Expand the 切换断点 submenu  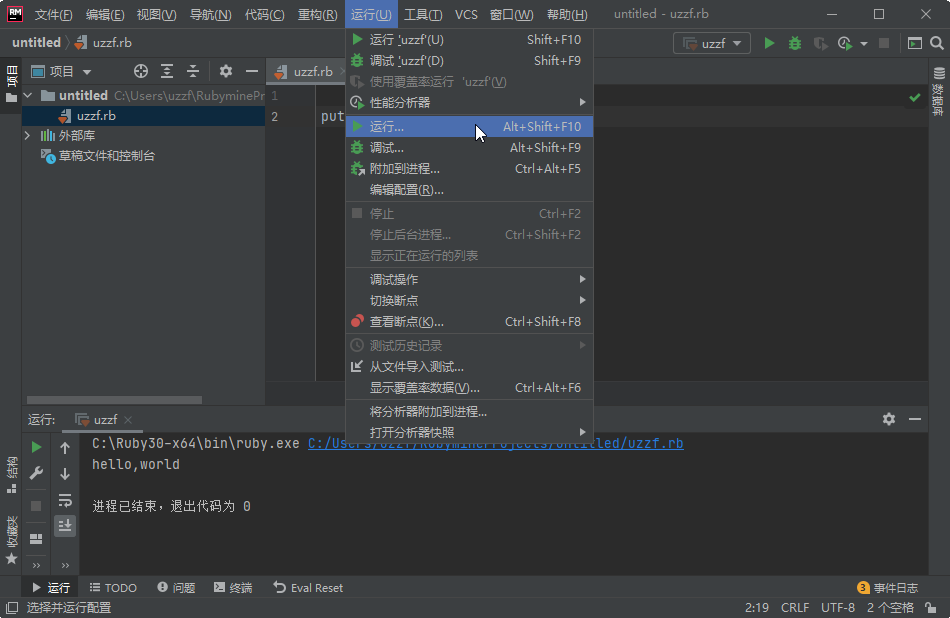coord(469,301)
